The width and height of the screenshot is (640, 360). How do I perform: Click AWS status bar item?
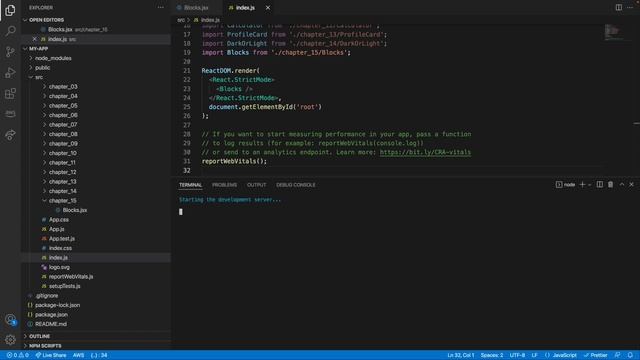coord(78,355)
